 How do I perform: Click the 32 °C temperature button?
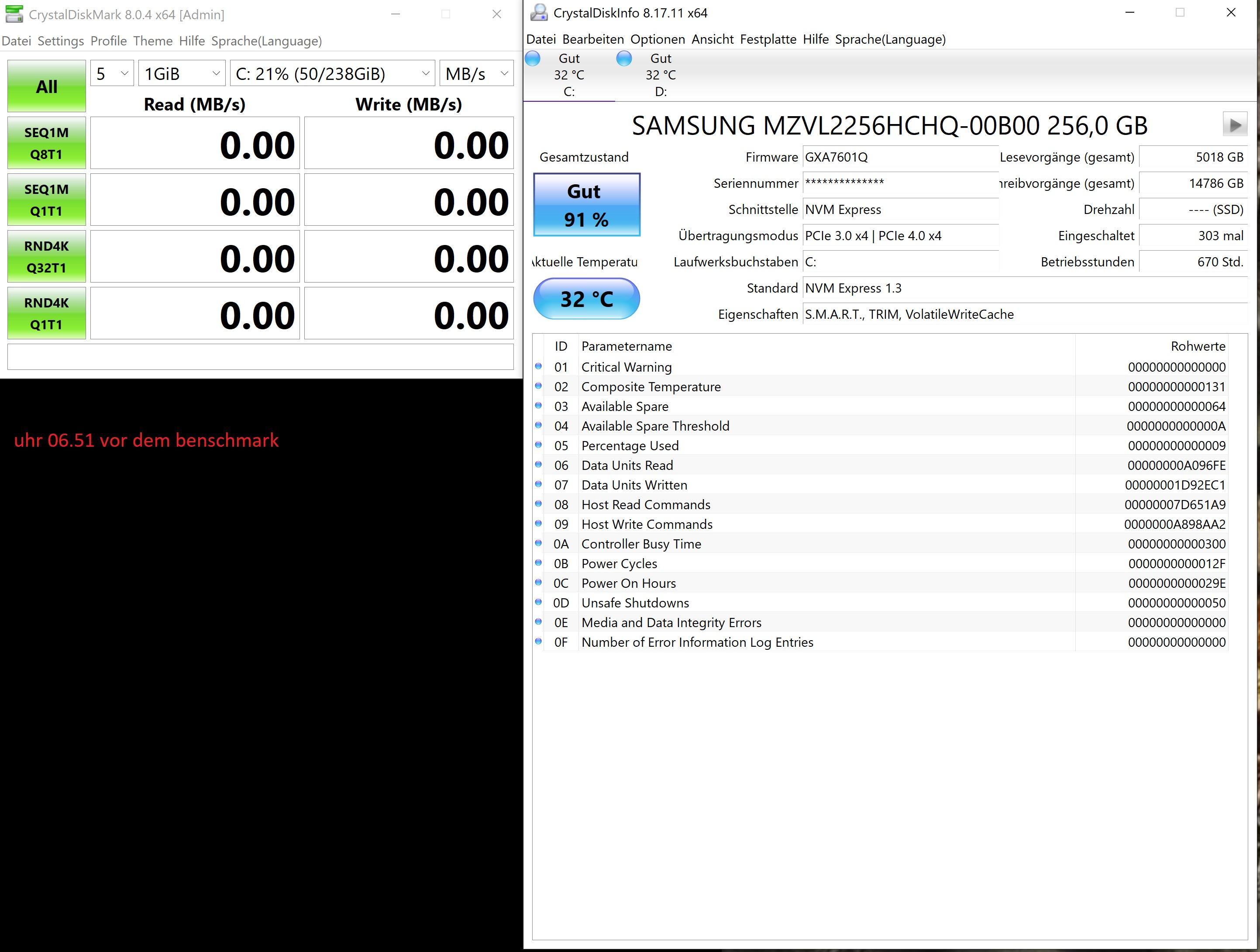coord(587,299)
